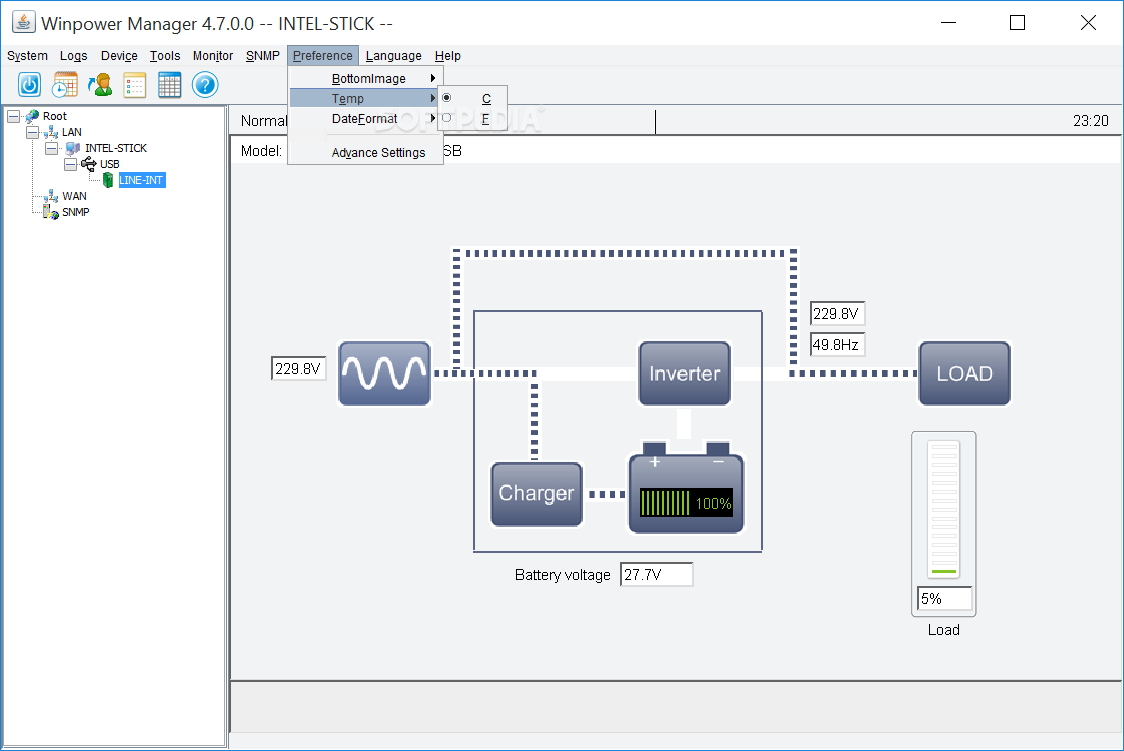Click the Java app icon in title bar

pyautogui.click(x=24, y=23)
